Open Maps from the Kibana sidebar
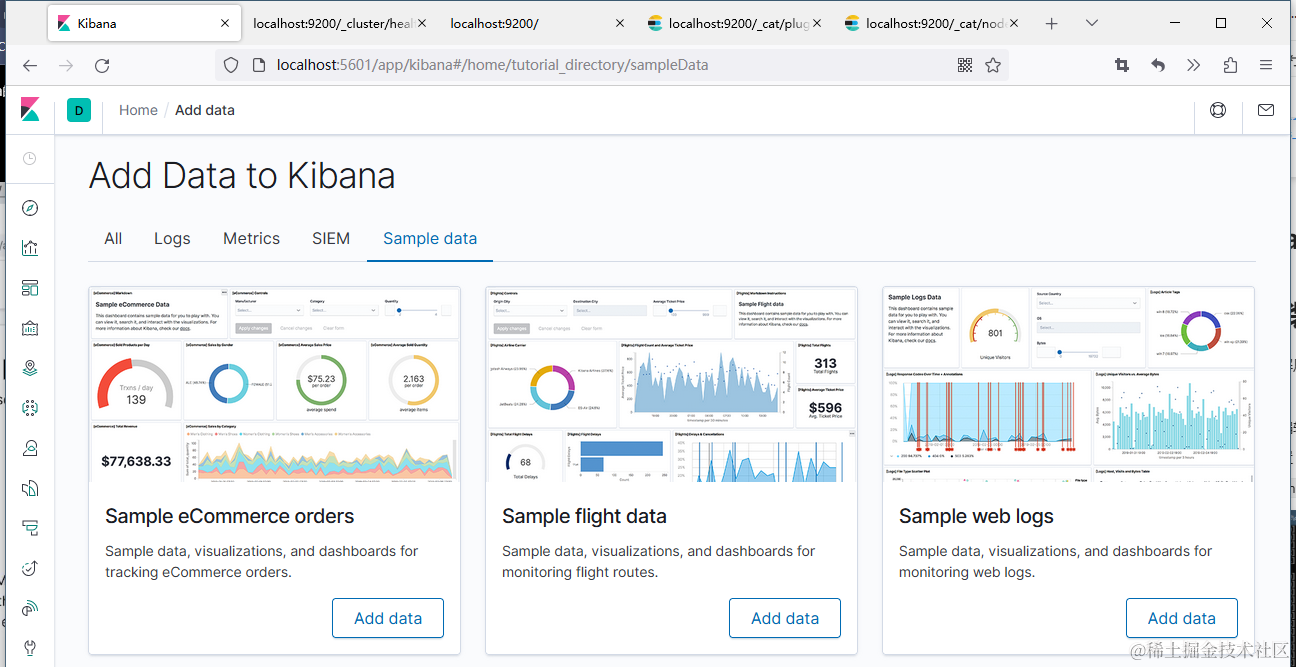Image resolution: width=1296 pixels, height=667 pixels. [x=30, y=368]
